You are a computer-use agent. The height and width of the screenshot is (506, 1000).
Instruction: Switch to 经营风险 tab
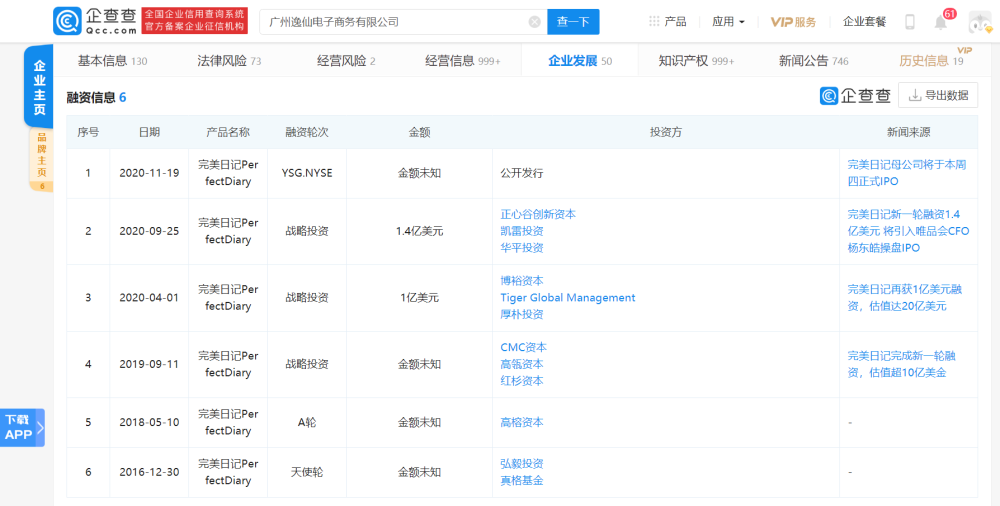coord(346,61)
